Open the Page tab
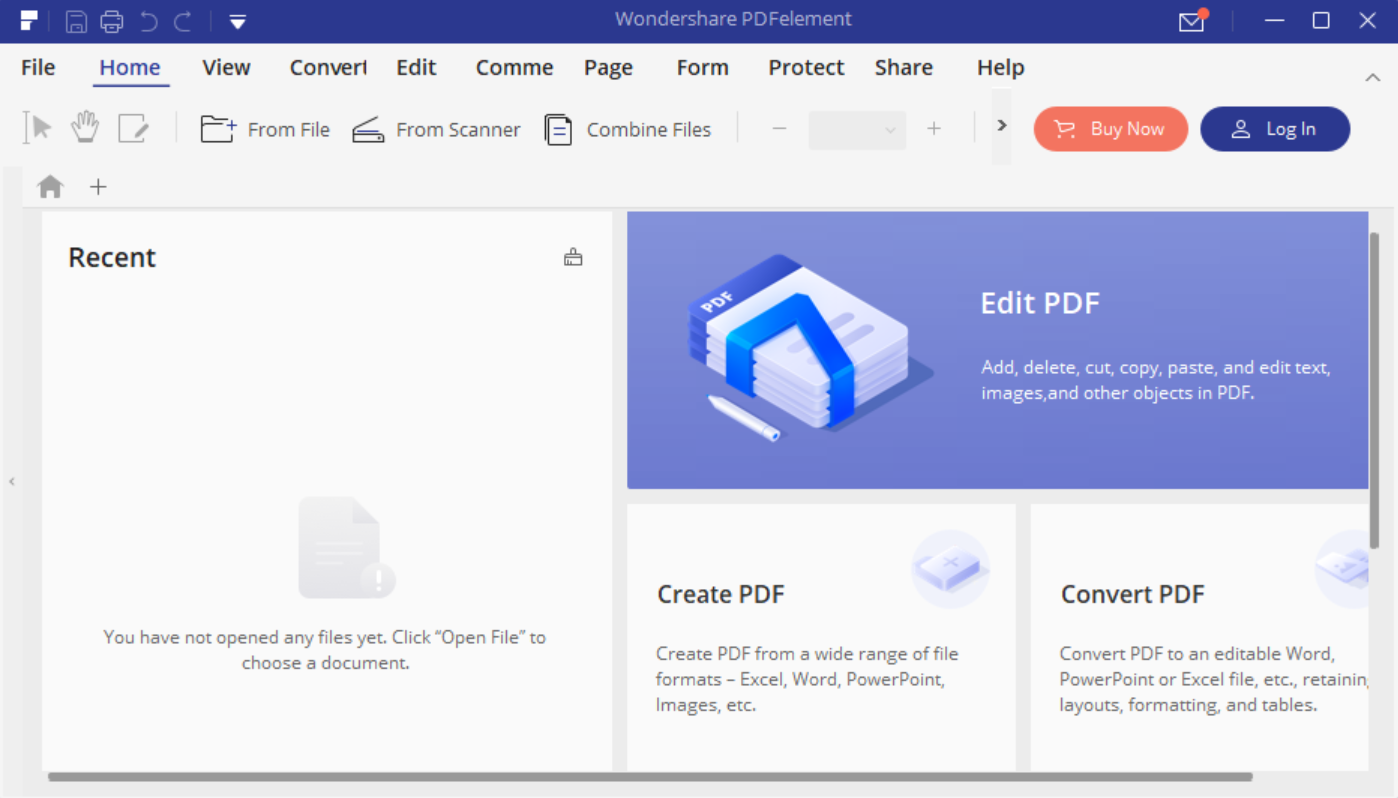Image resolution: width=1398 pixels, height=798 pixels. (x=608, y=67)
